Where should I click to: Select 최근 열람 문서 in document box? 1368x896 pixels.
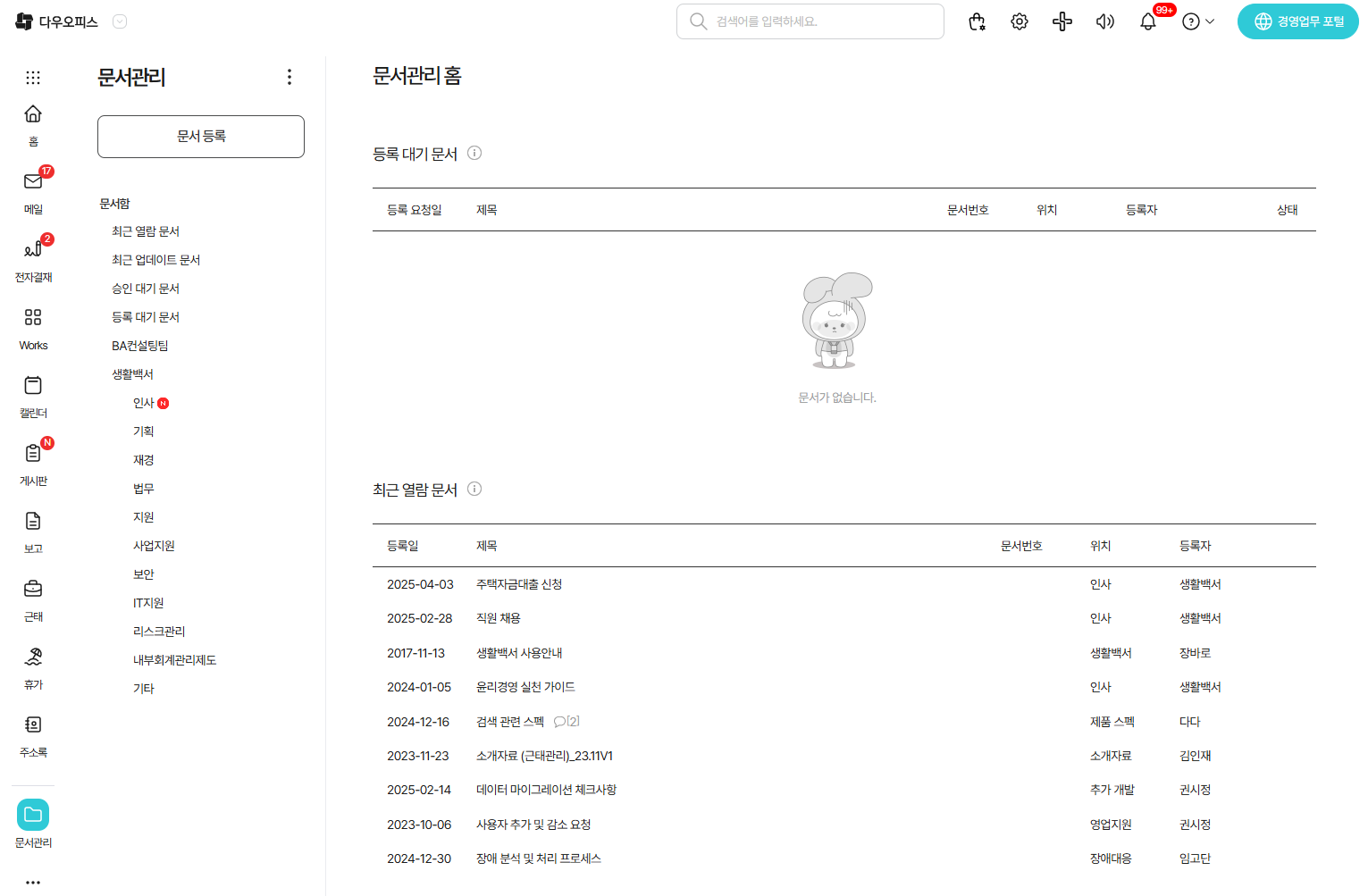pyautogui.click(x=146, y=231)
